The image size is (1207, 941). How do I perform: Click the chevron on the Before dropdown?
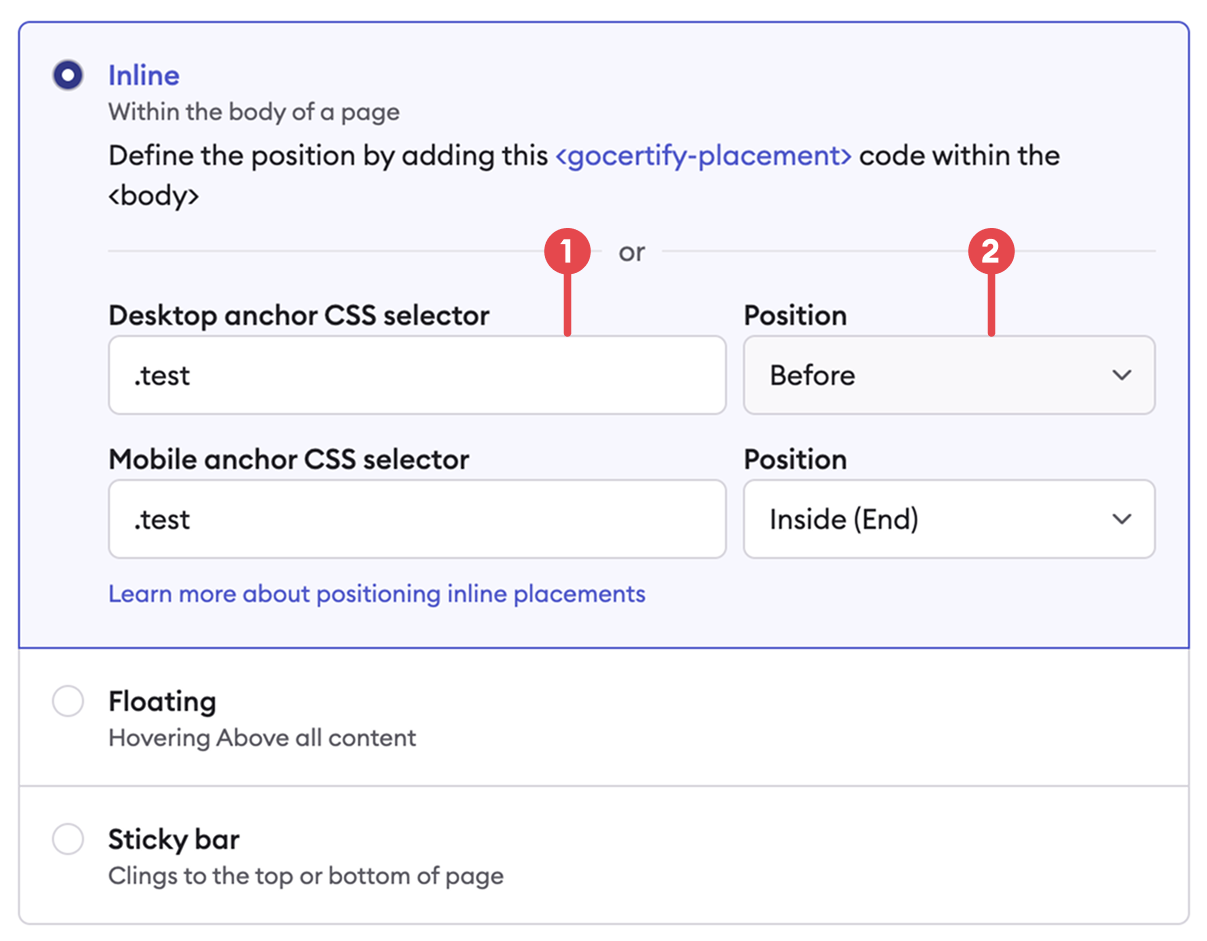pyautogui.click(x=1121, y=375)
